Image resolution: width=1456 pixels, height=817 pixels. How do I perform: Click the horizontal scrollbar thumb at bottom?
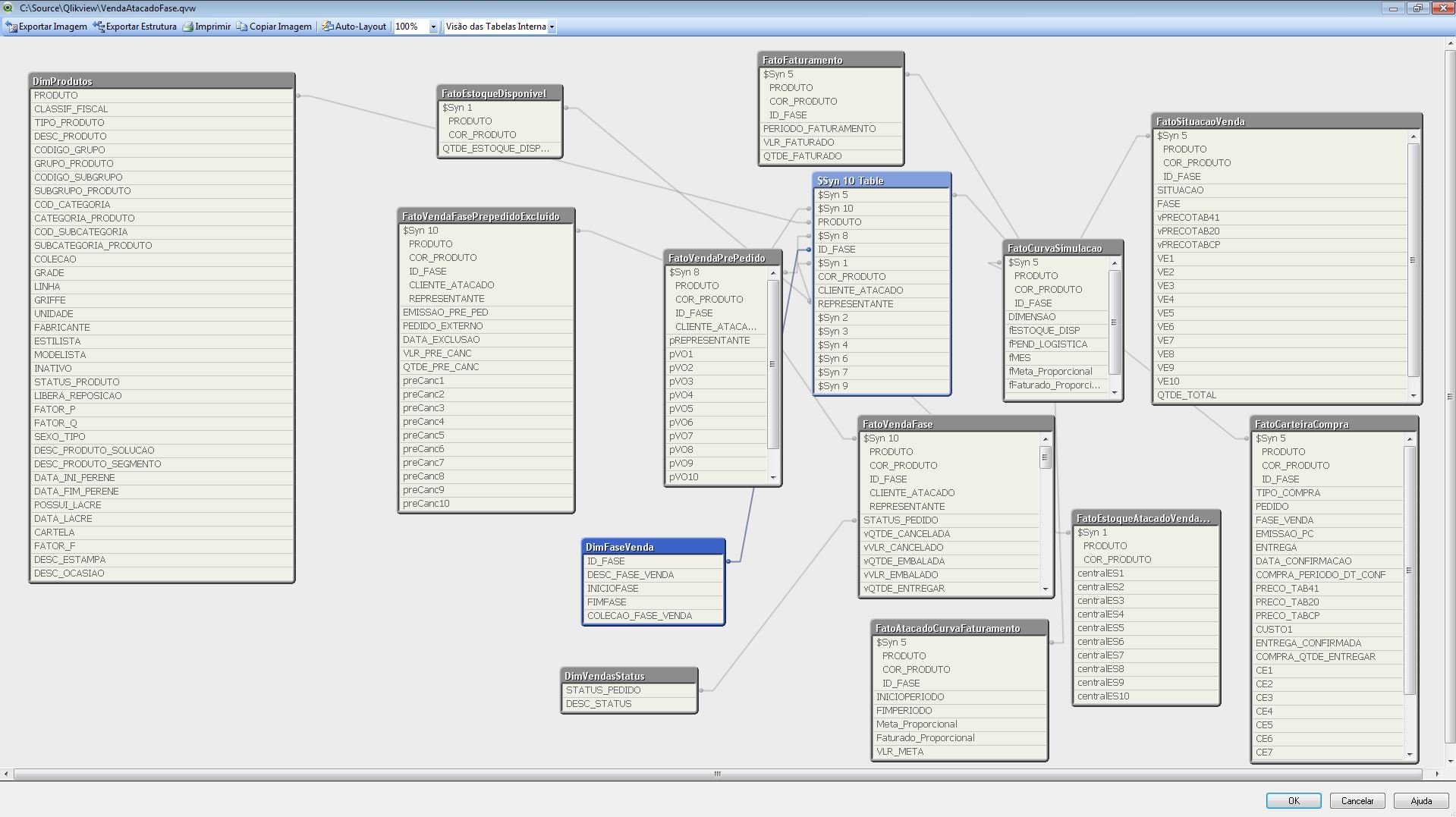(717, 774)
